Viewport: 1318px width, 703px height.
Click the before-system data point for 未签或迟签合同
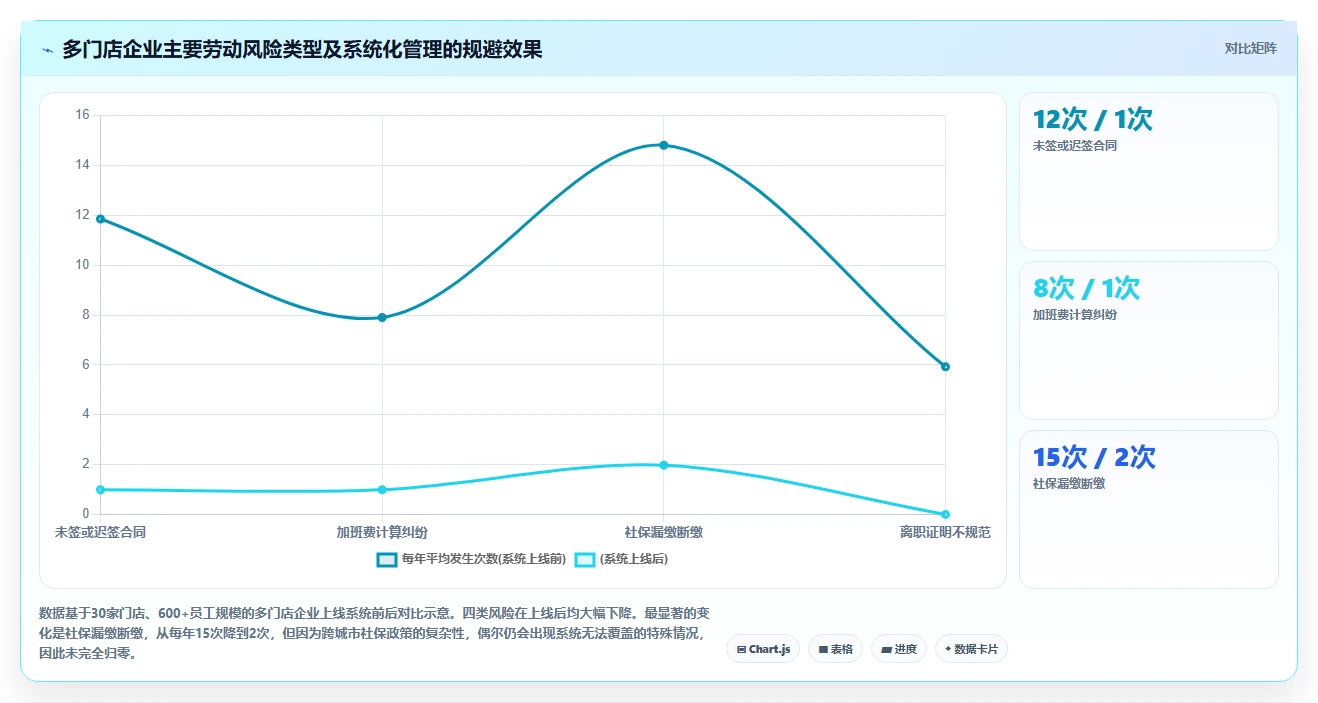coord(100,218)
